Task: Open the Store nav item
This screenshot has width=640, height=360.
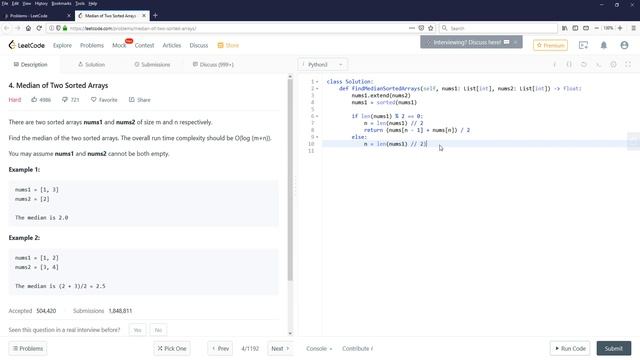Action: pyautogui.click(x=228, y=45)
